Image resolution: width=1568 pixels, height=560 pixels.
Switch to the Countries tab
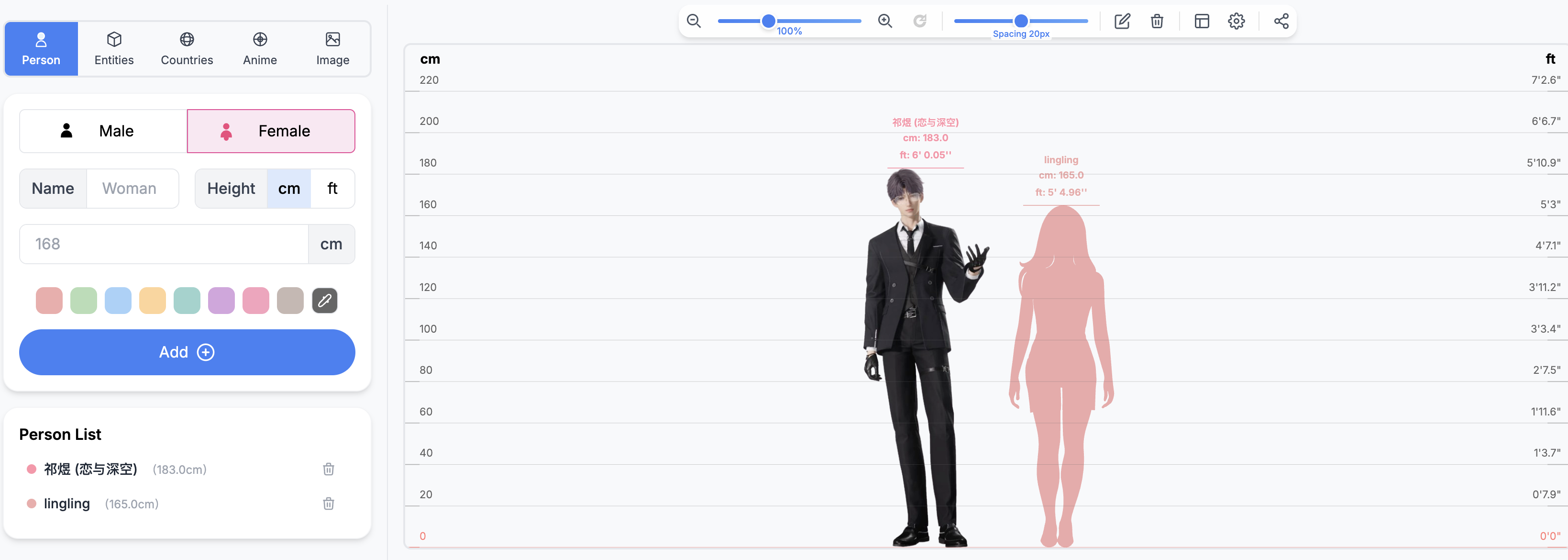[x=187, y=49]
